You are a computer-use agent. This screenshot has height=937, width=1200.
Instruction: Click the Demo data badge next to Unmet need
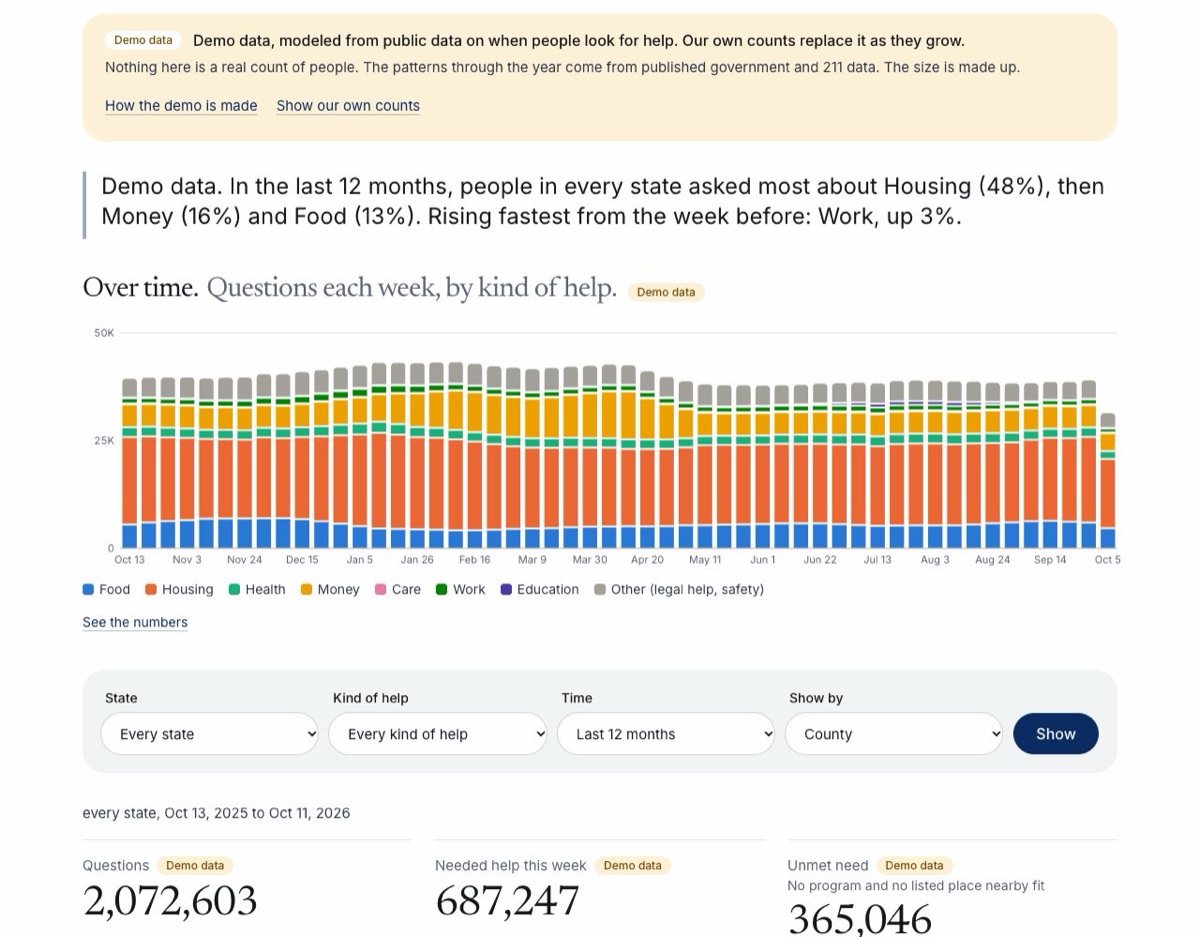click(915, 866)
